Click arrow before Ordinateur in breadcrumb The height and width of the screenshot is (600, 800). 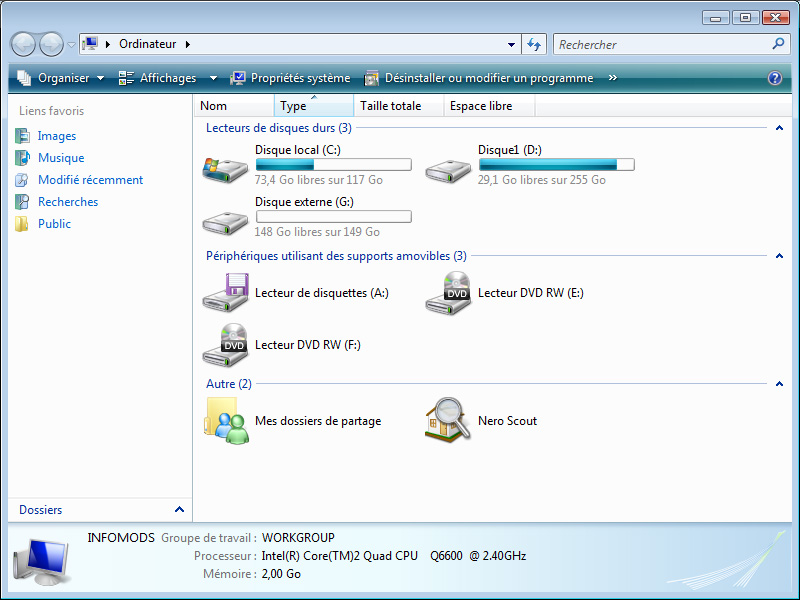coord(108,44)
